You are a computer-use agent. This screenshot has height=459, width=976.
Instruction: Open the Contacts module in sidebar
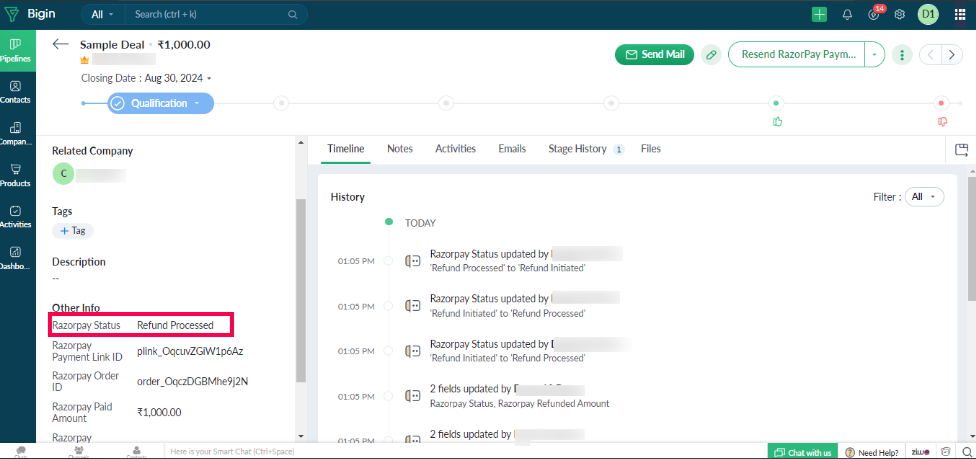tap(16, 92)
